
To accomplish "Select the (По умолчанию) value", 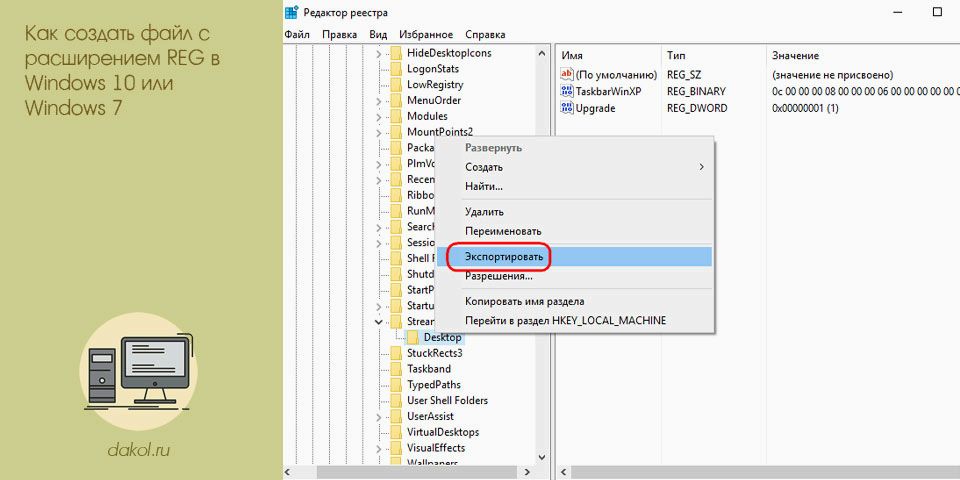I will [615, 75].
